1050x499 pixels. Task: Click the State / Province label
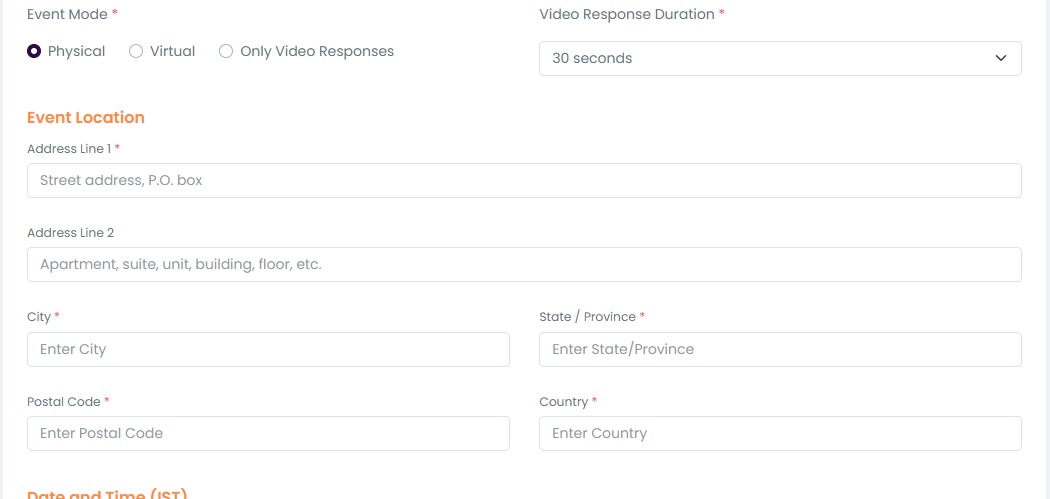pyautogui.click(x=587, y=317)
